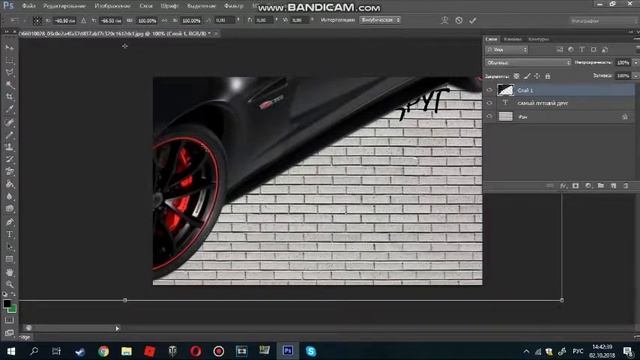640x360 pixels.
Task: Select the Hand tool
Action: pos(9,272)
